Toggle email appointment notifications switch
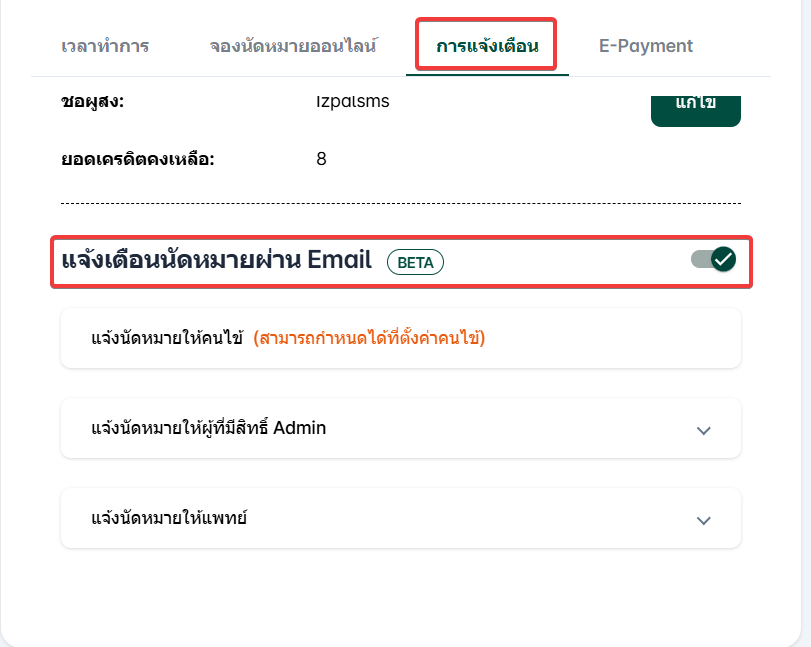The width and height of the screenshot is (811, 647). [x=713, y=260]
